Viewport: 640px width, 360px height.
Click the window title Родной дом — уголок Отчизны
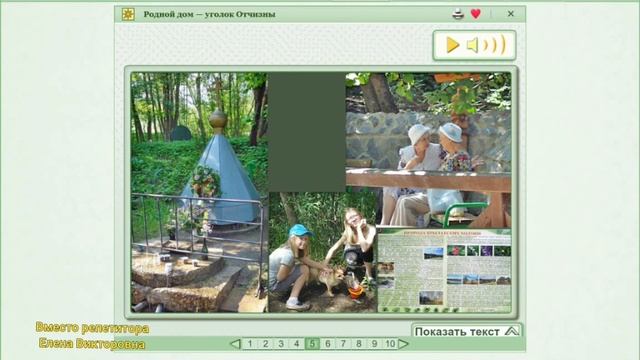(209, 15)
